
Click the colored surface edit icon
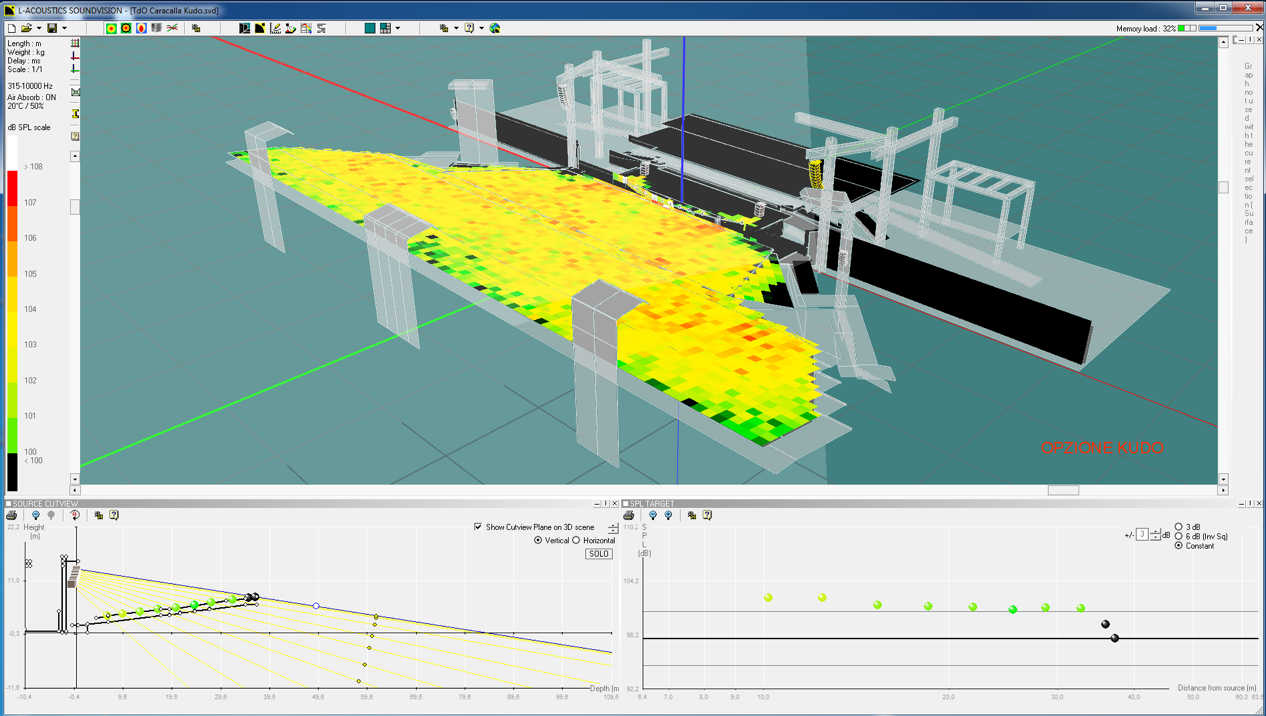pos(290,28)
